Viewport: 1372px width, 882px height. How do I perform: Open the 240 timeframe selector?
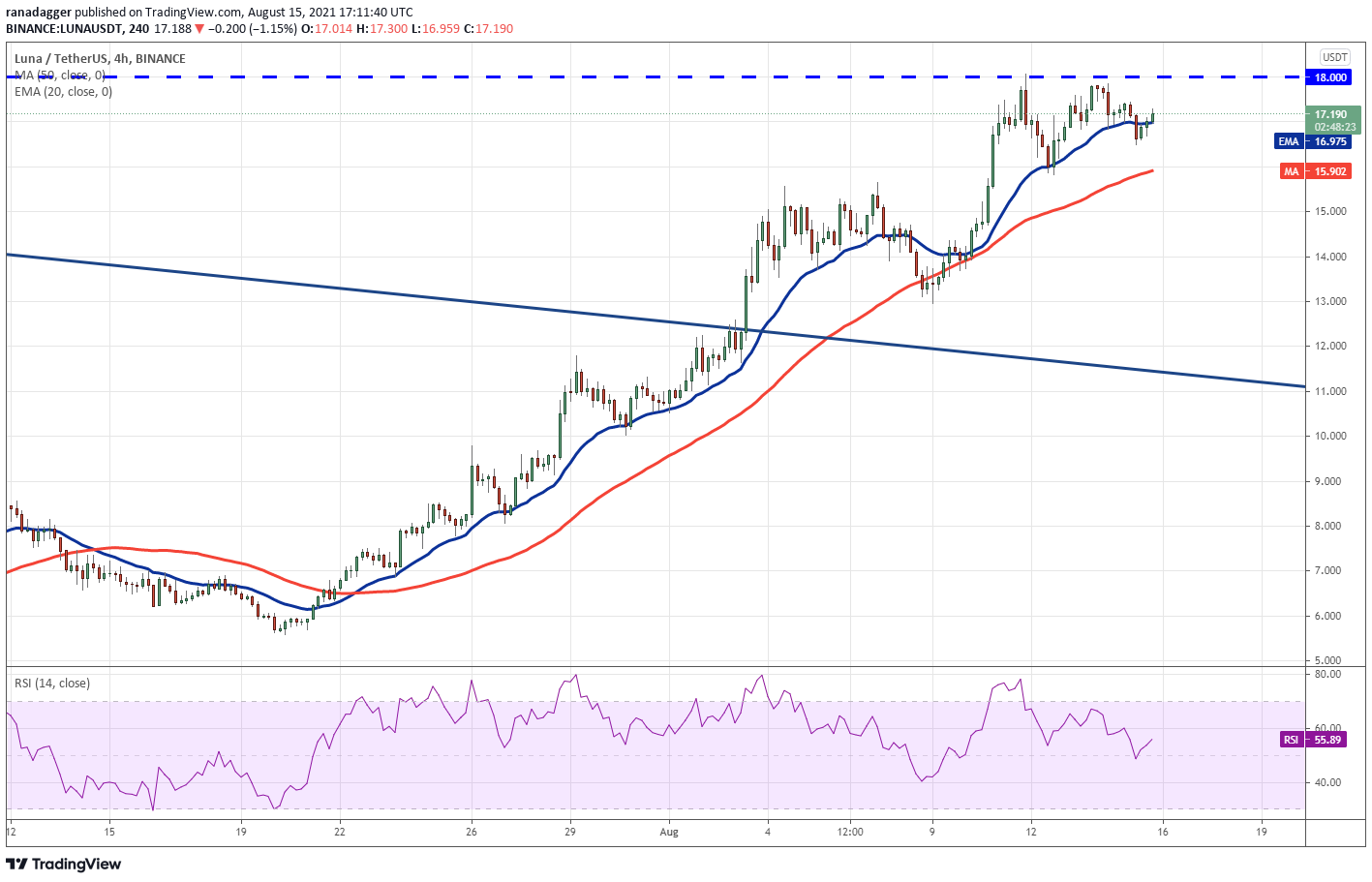pos(137,28)
